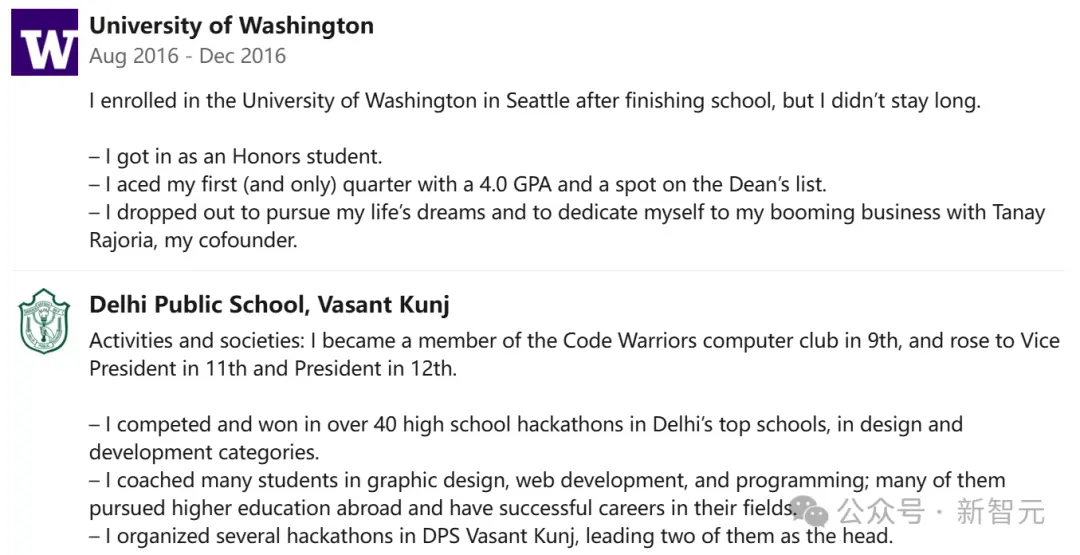
Task: Click the Aug 2016 - Dec 2016 date range
Action: tap(187, 56)
